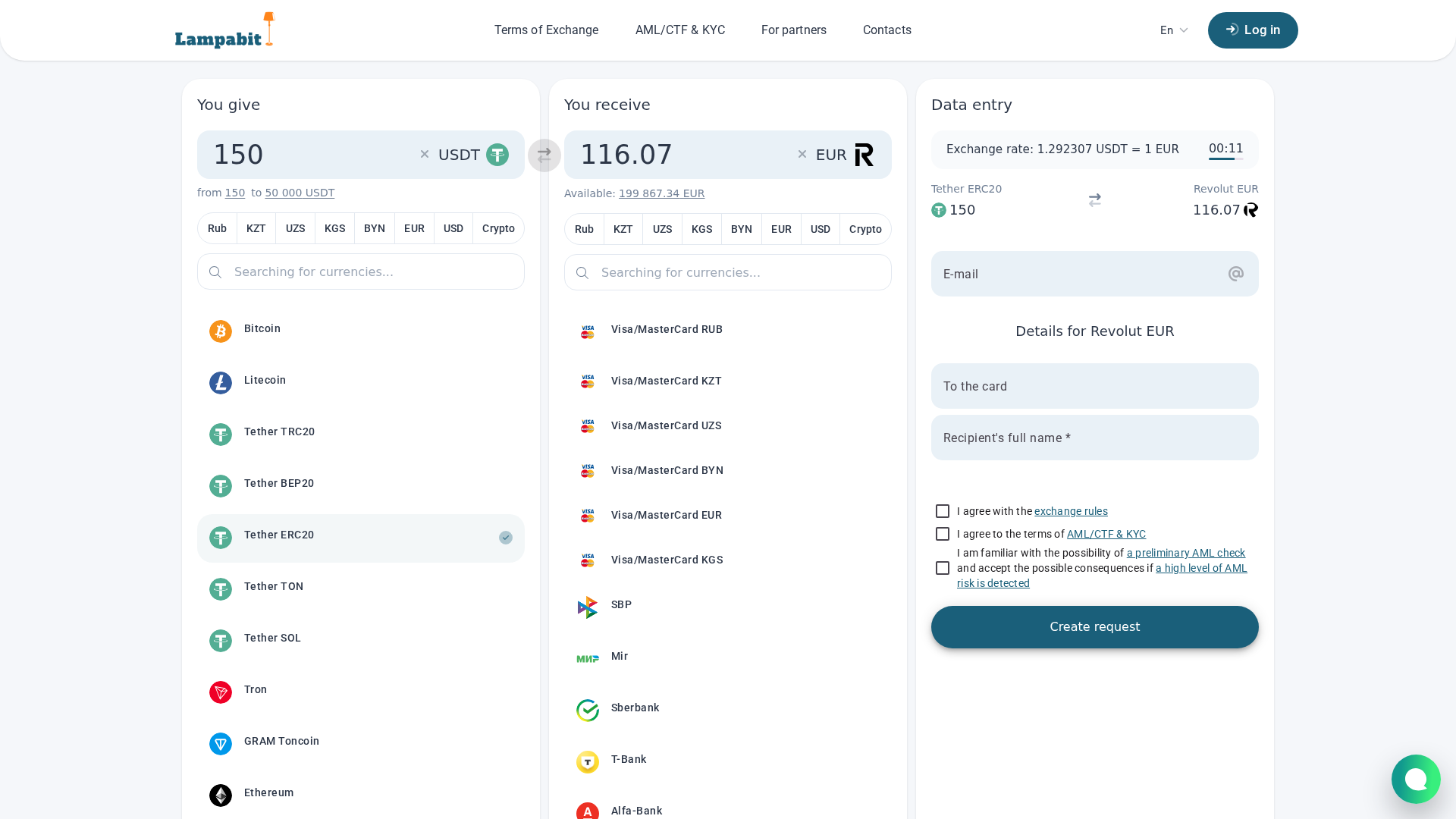
Task: Select T-Bank as receive method
Action: 728,762
